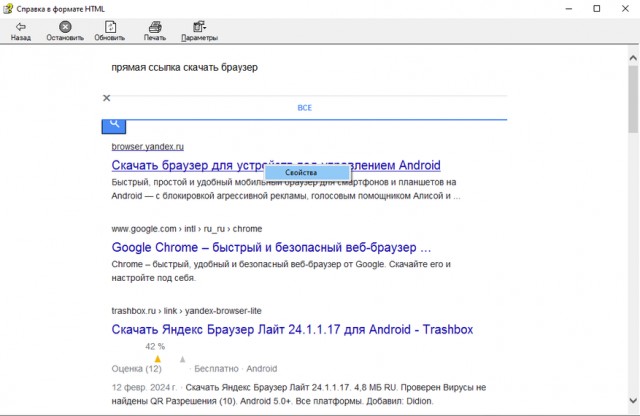
Task: Open the Google Chrome веб-браузер result
Action: click(271, 247)
